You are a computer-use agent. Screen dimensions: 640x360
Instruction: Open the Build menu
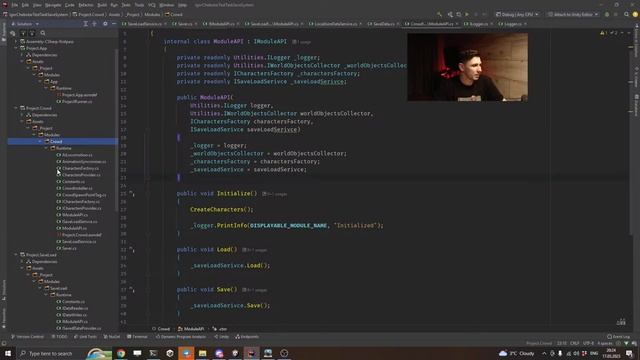[102, 5]
